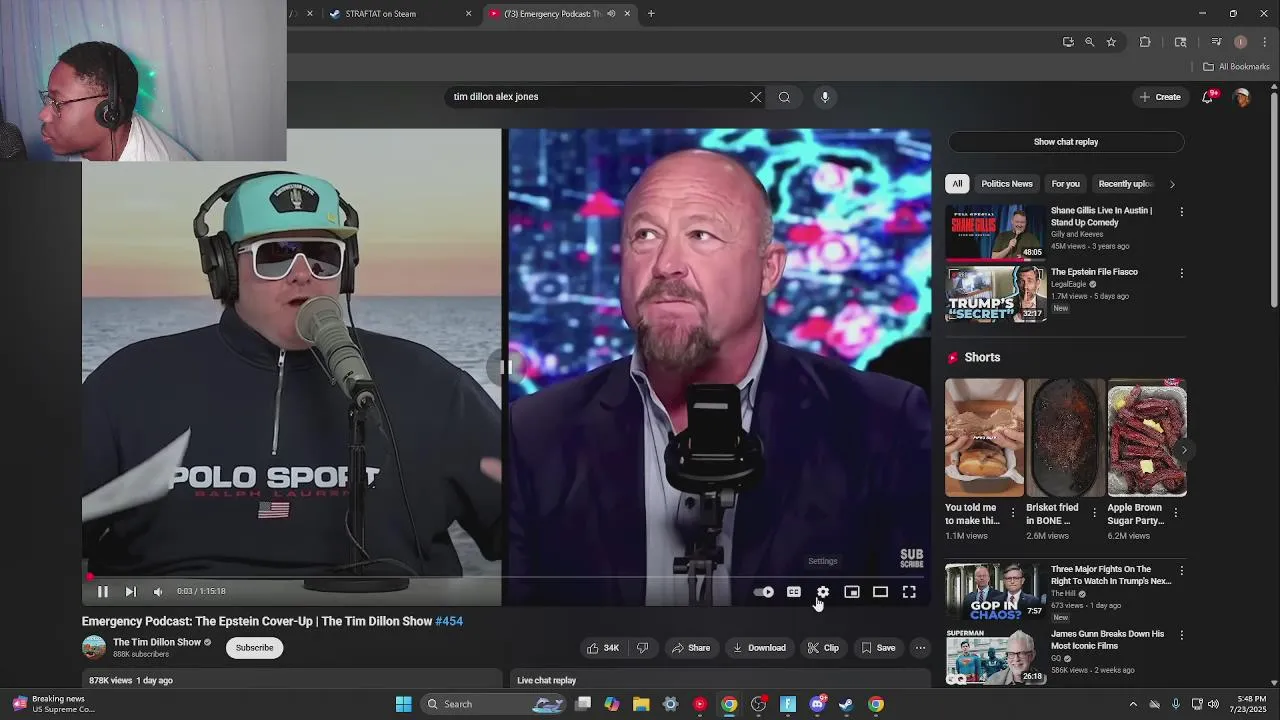This screenshot has width=1280, height=720.
Task: Open options for James Gunn video
Action: (1181, 636)
